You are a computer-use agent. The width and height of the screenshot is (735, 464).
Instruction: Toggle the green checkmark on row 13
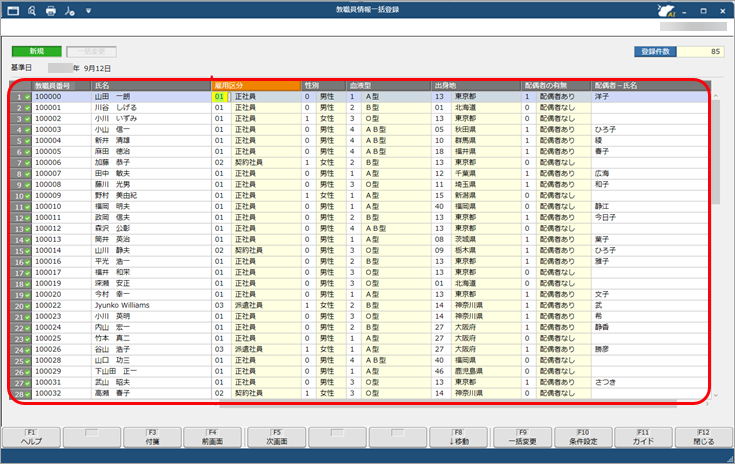click(27, 228)
